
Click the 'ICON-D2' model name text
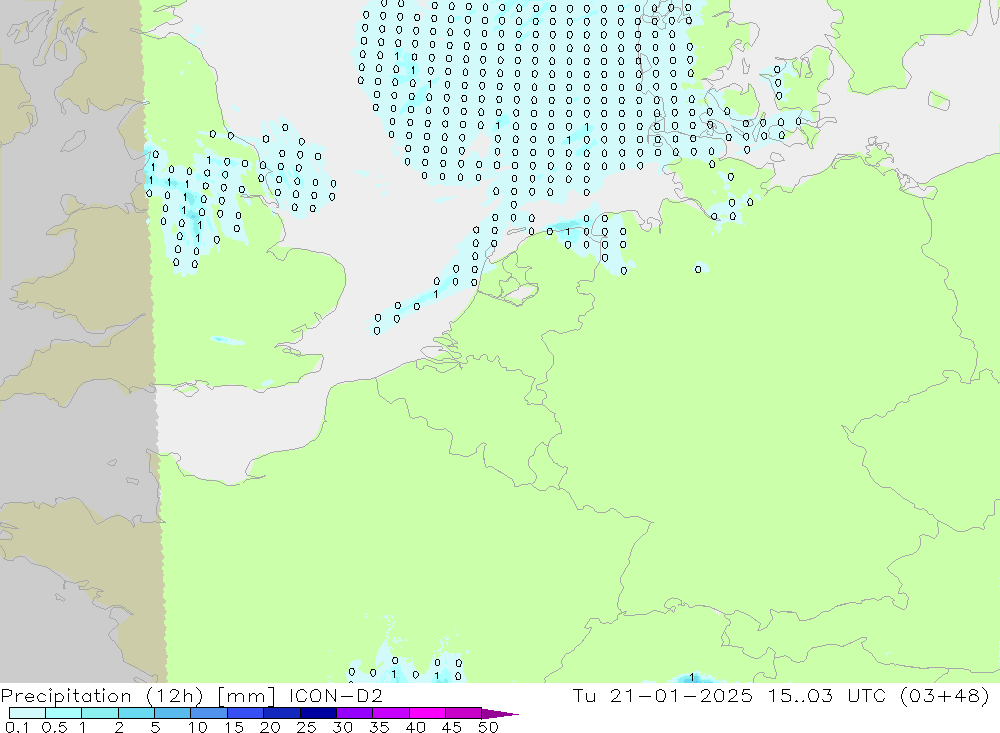(x=336, y=695)
